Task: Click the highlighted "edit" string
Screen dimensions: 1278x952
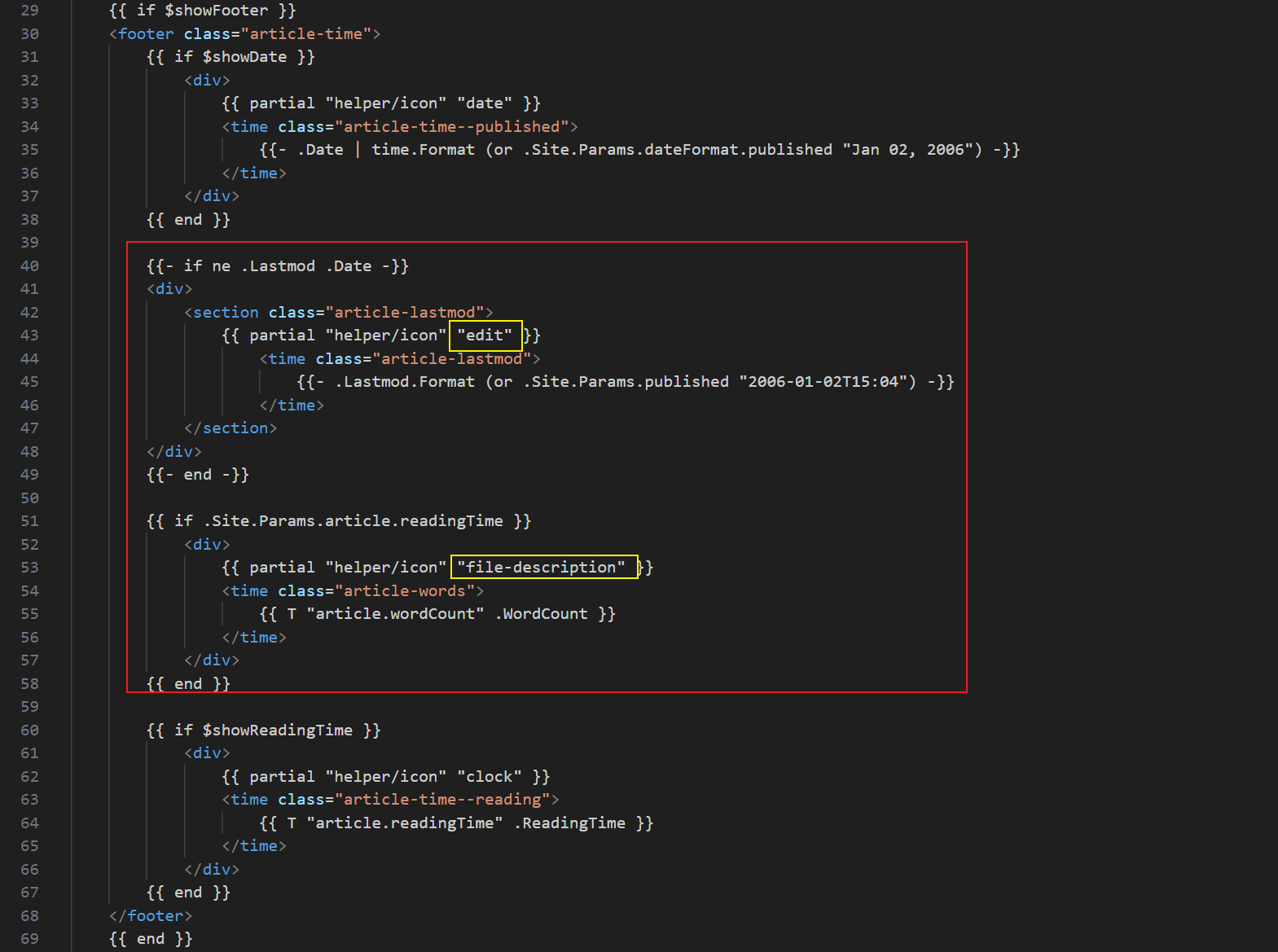Action: pyautogui.click(x=485, y=336)
